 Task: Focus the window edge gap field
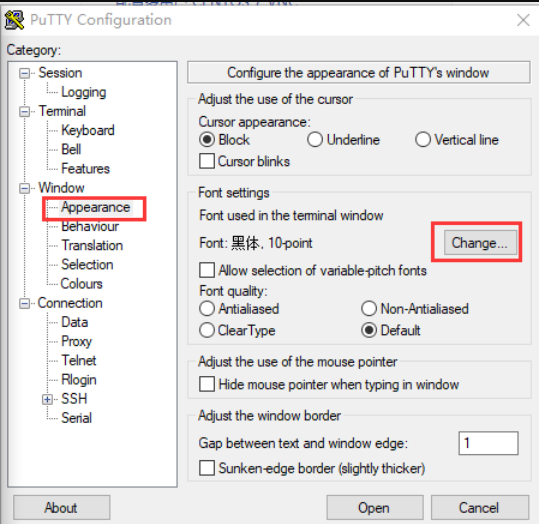tap(488, 443)
